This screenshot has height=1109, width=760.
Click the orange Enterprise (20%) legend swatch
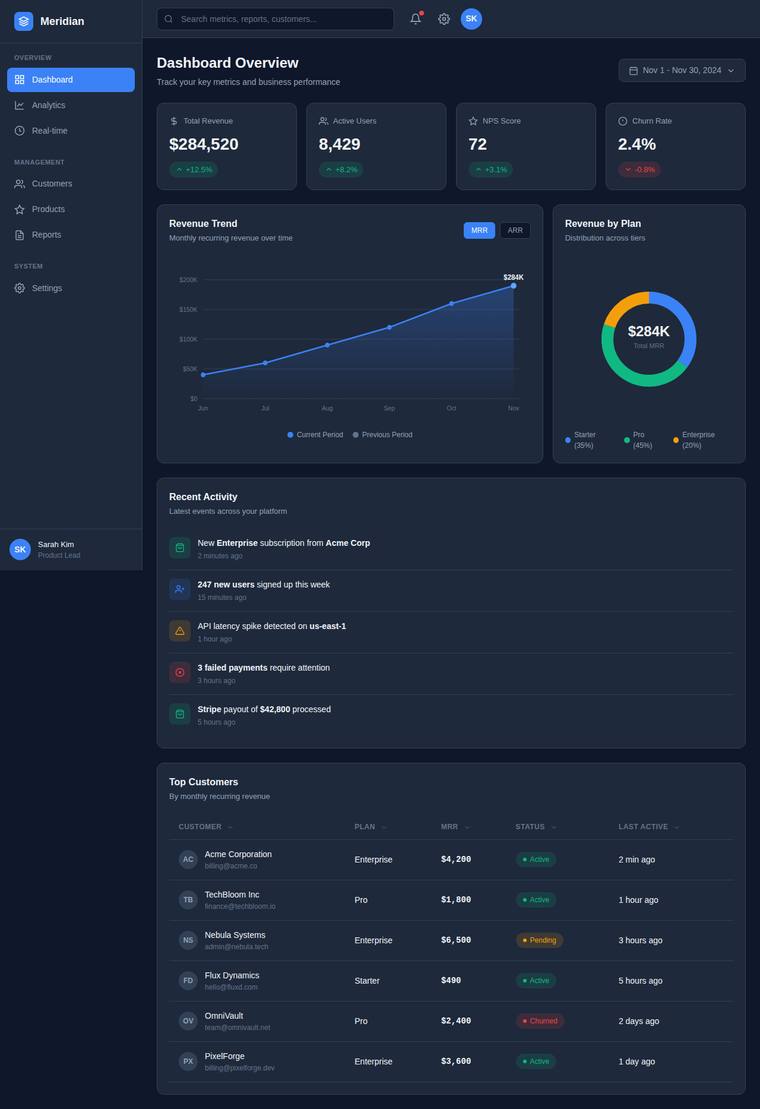click(676, 440)
